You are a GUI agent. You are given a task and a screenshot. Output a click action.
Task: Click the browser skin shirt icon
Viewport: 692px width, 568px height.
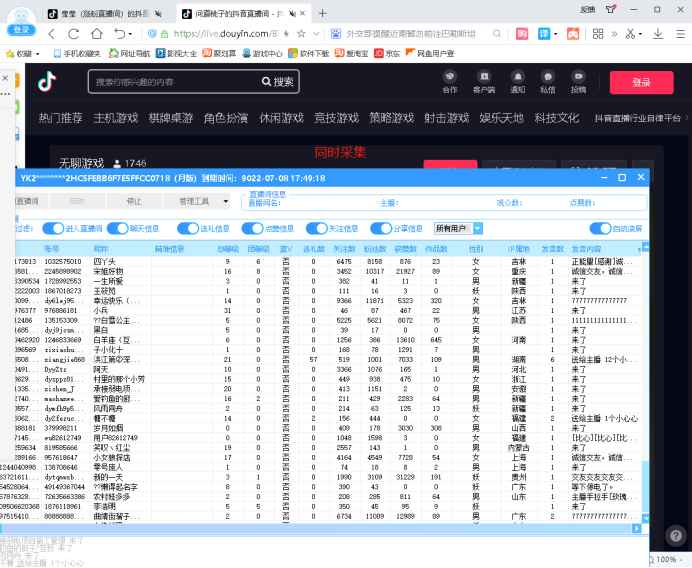coord(611,9)
